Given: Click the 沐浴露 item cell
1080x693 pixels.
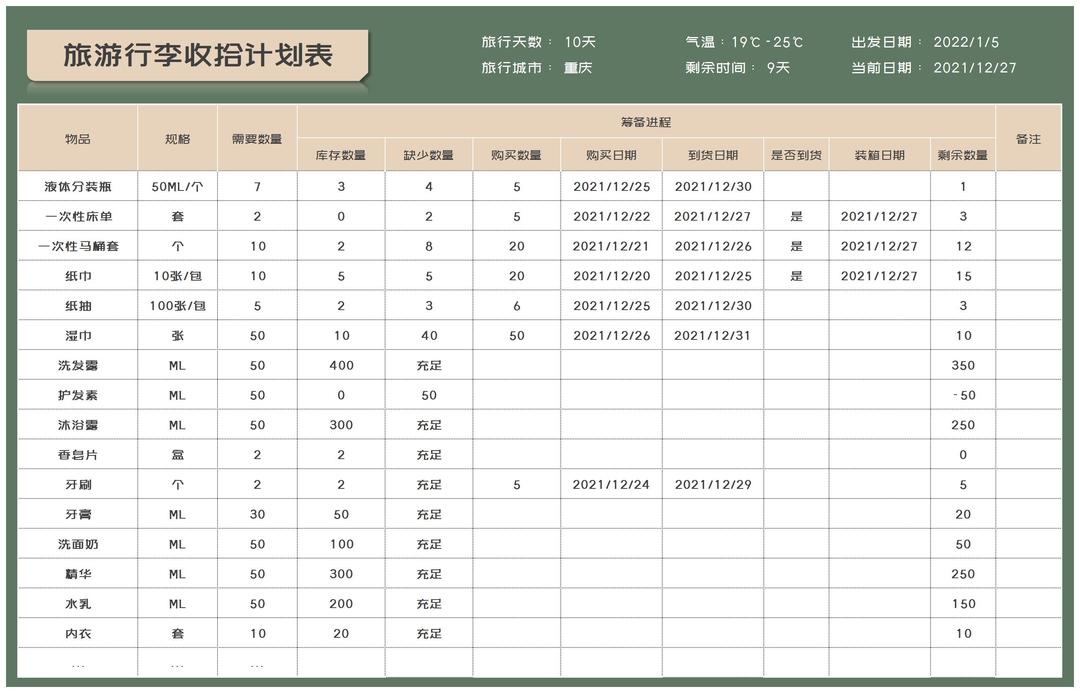Looking at the screenshot, I should coord(78,425).
